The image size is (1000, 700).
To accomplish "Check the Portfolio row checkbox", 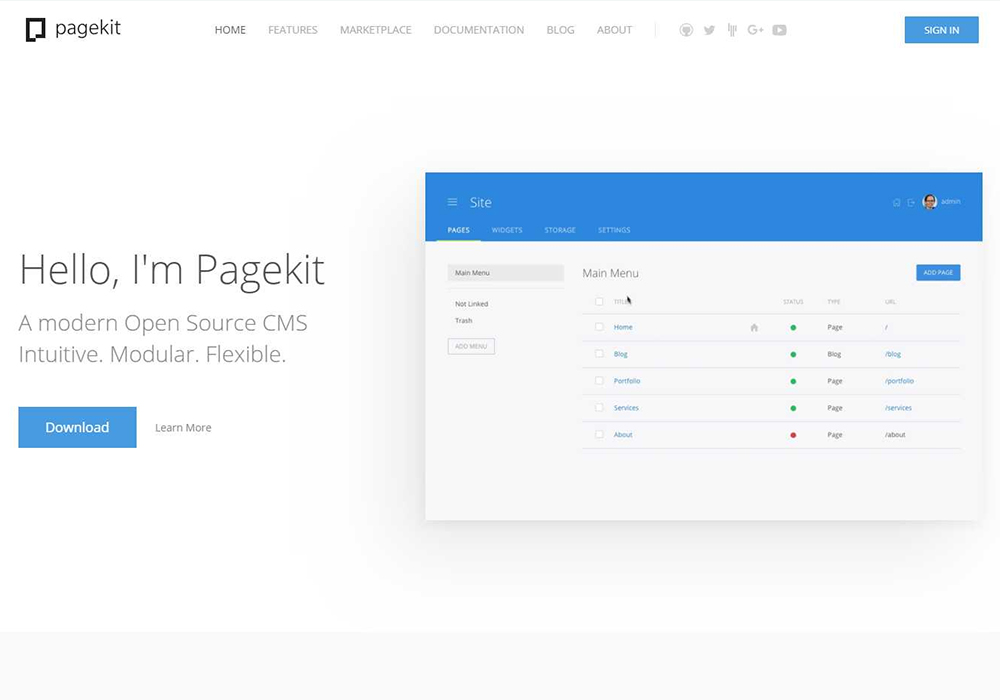I will click(x=599, y=381).
